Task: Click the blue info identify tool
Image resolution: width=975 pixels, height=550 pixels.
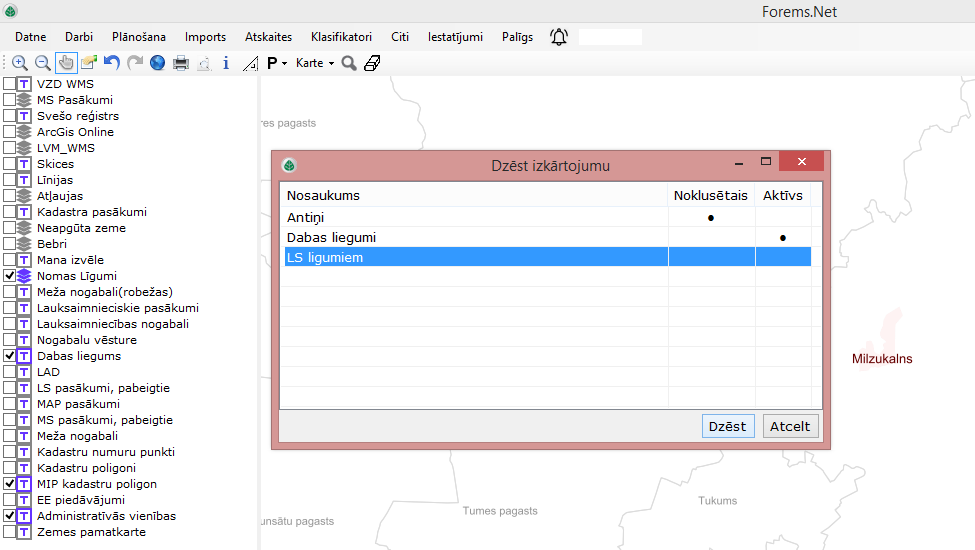Action: [226, 63]
